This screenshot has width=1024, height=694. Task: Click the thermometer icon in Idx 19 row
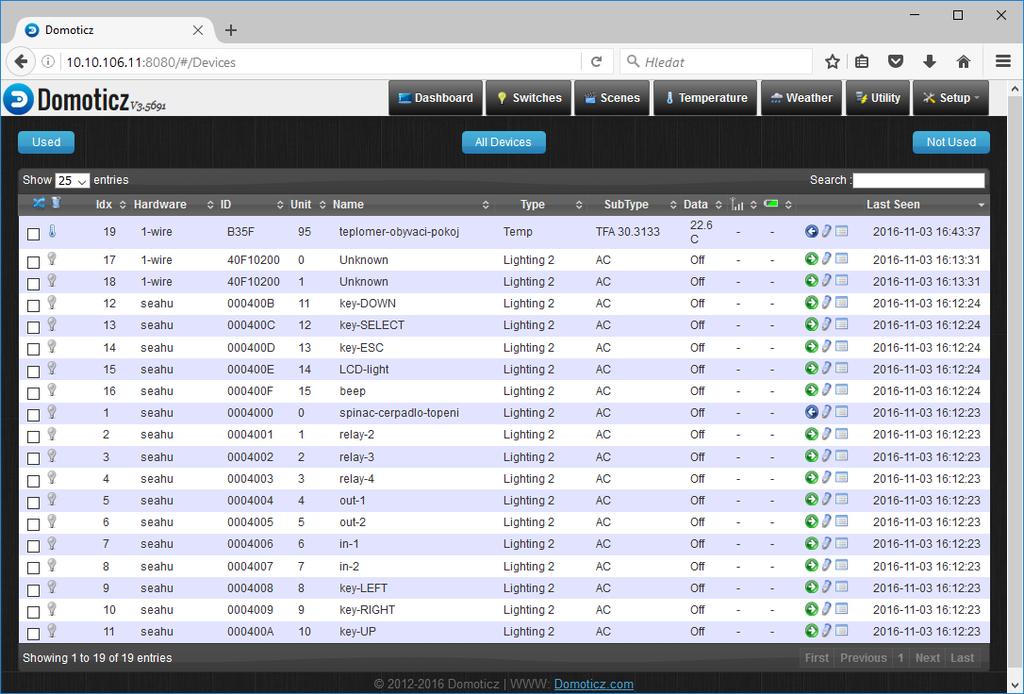point(52,230)
